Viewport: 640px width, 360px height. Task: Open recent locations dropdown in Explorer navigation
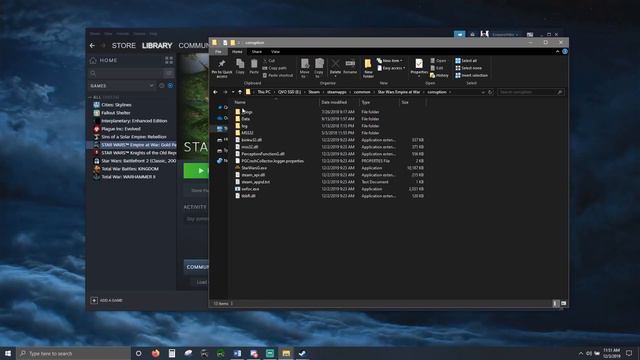point(233,92)
